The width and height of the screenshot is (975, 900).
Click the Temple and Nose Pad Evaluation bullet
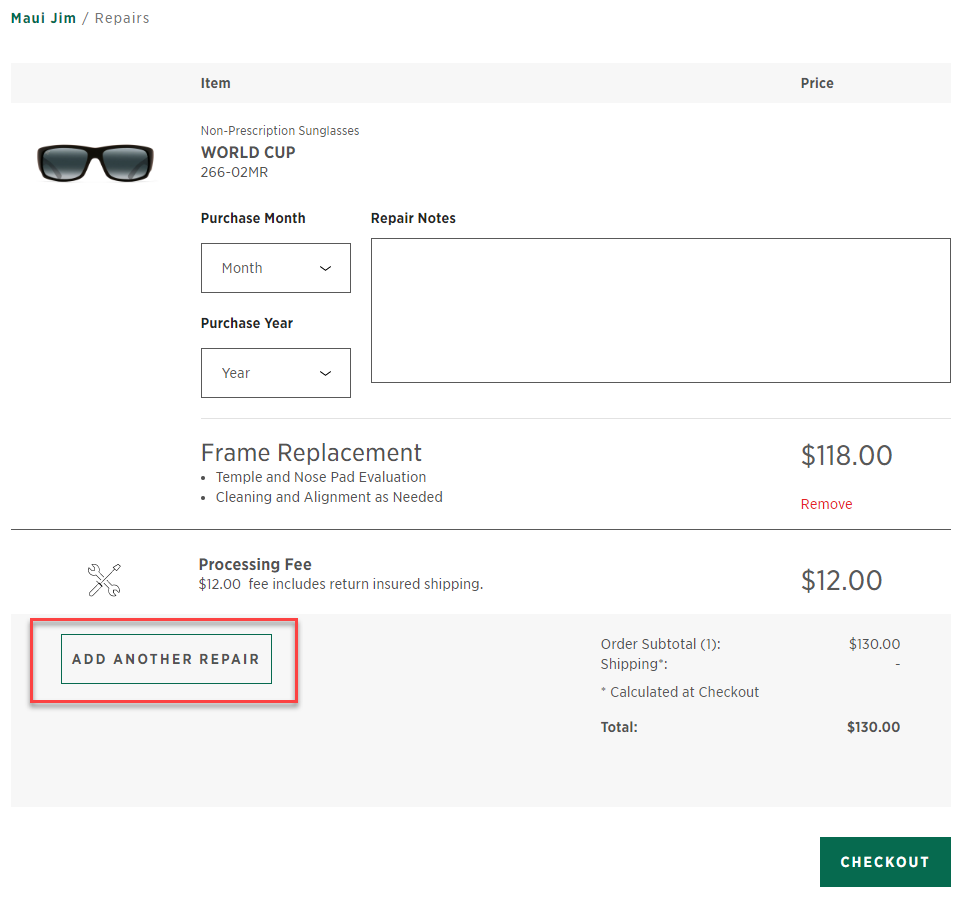321,477
